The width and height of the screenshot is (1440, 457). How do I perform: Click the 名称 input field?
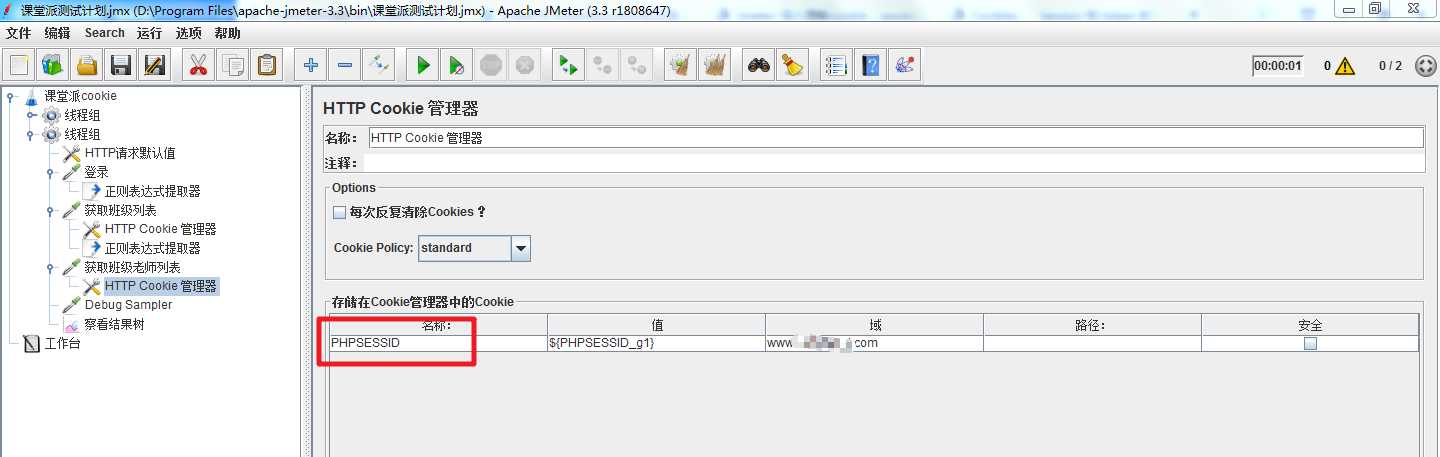(x=895, y=138)
